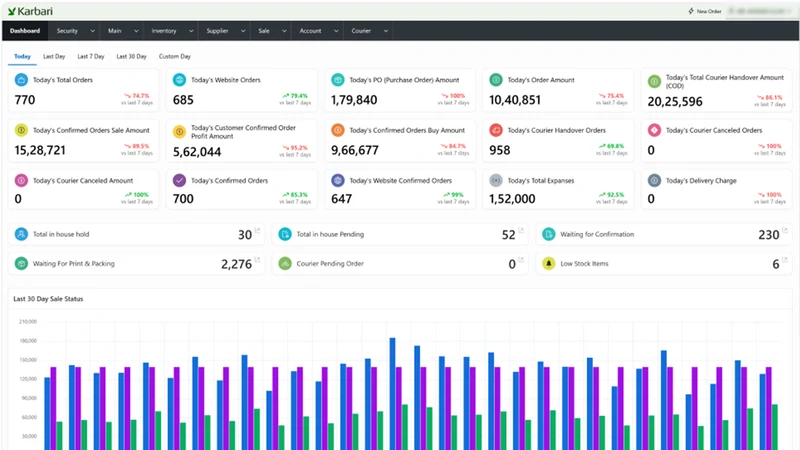Click the tallest blue bar in sale chart
Screen dimensions: 800x450
(x=392, y=393)
